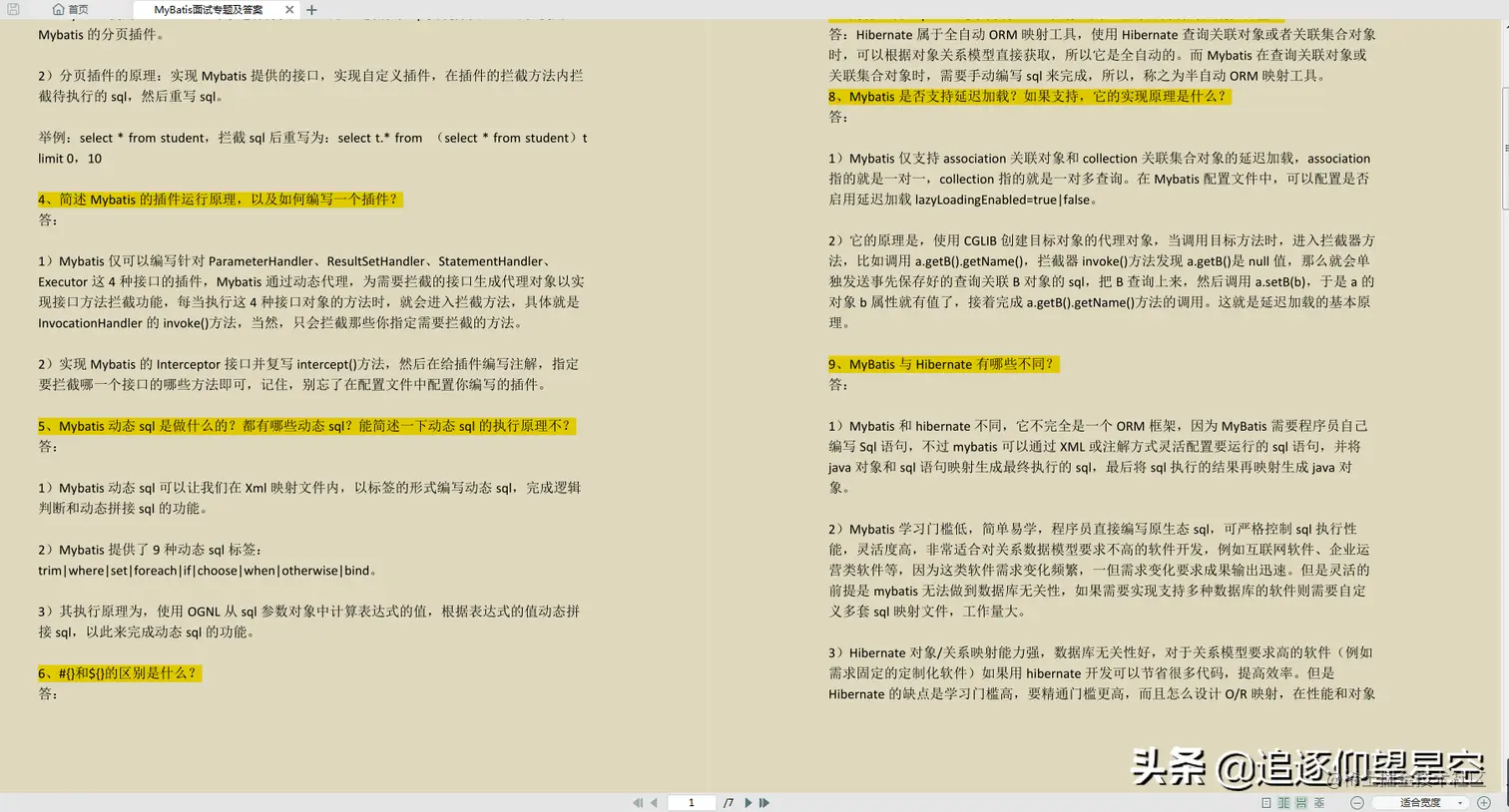This screenshot has width=1509, height=812.
Task: Close the MyBatis面试专题及答案 tab
Action: click(x=289, y=9)
